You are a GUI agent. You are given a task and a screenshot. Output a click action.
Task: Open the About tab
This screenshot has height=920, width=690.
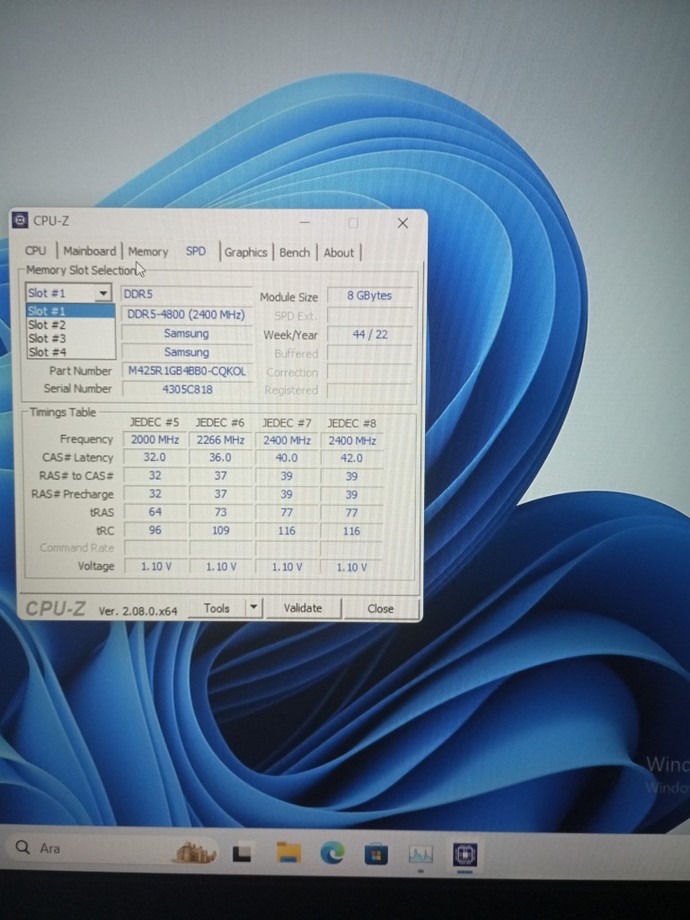tap(339, 253)
